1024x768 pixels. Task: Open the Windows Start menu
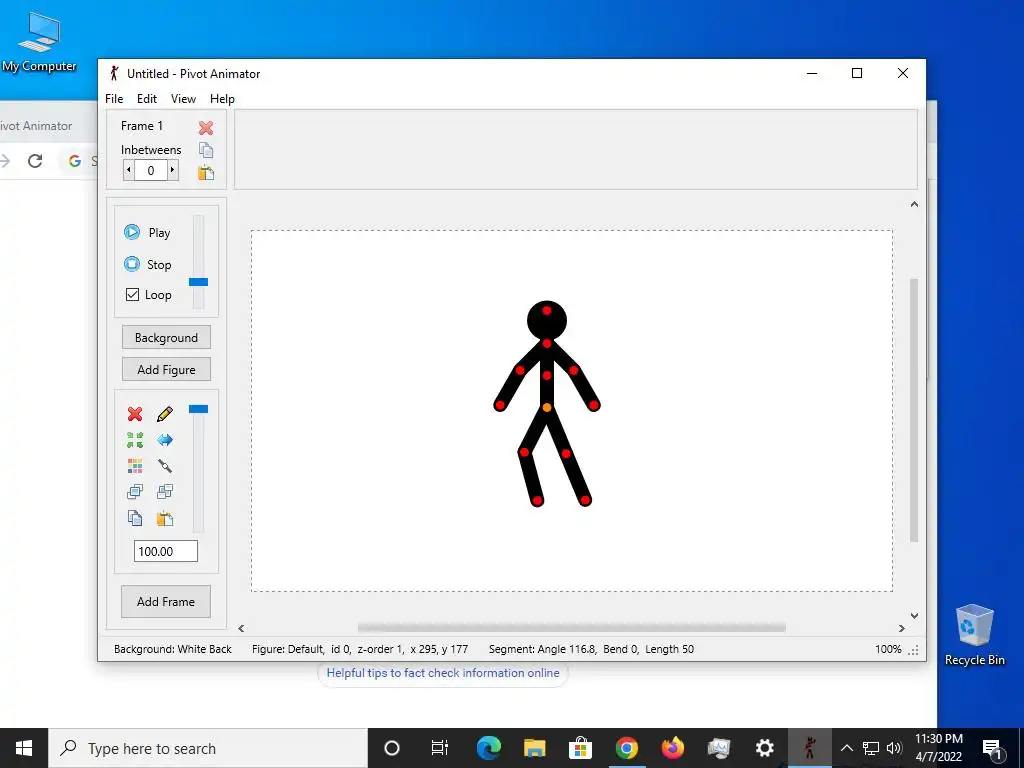[x=24, y=748]
